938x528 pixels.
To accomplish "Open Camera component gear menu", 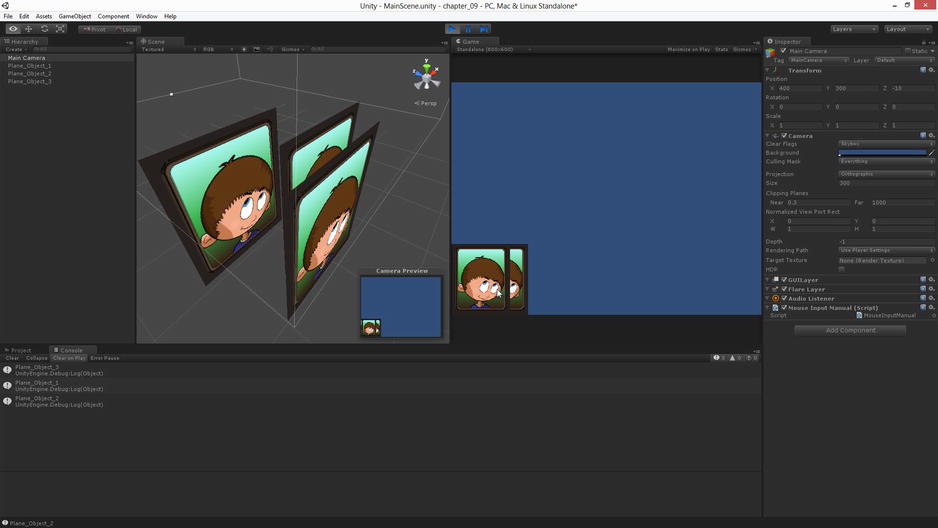I will (x=931, y=136).
